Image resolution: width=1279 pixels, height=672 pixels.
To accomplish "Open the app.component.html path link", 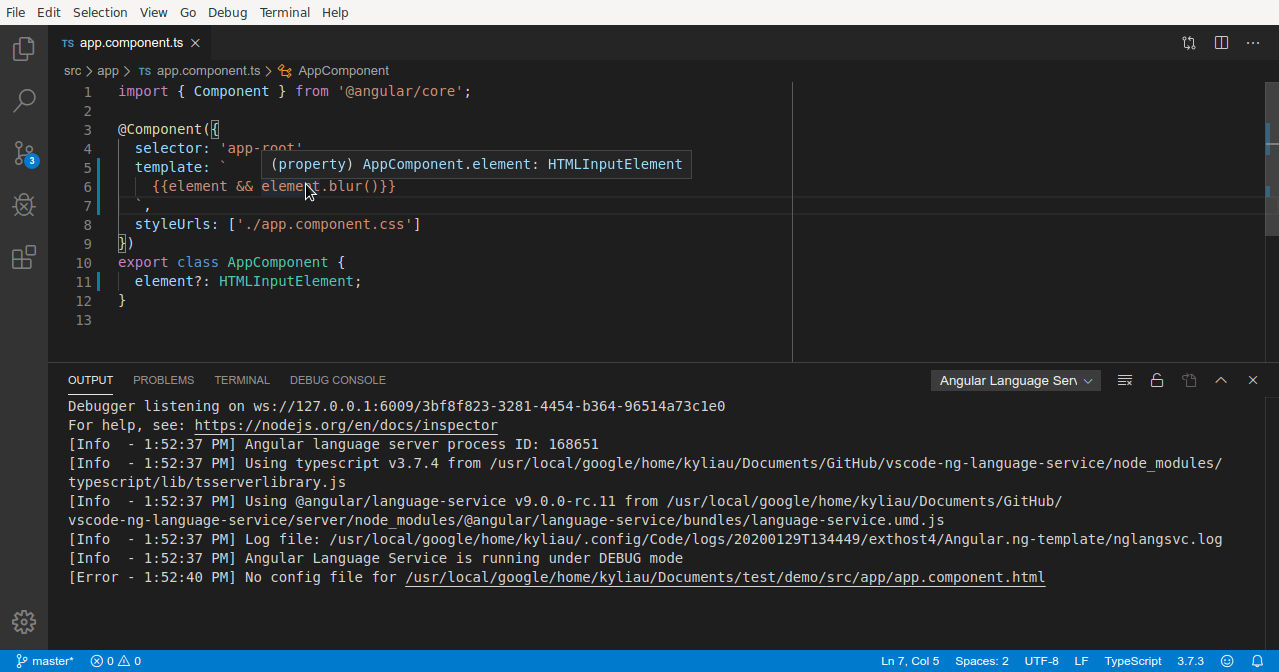I will point(725,577).
